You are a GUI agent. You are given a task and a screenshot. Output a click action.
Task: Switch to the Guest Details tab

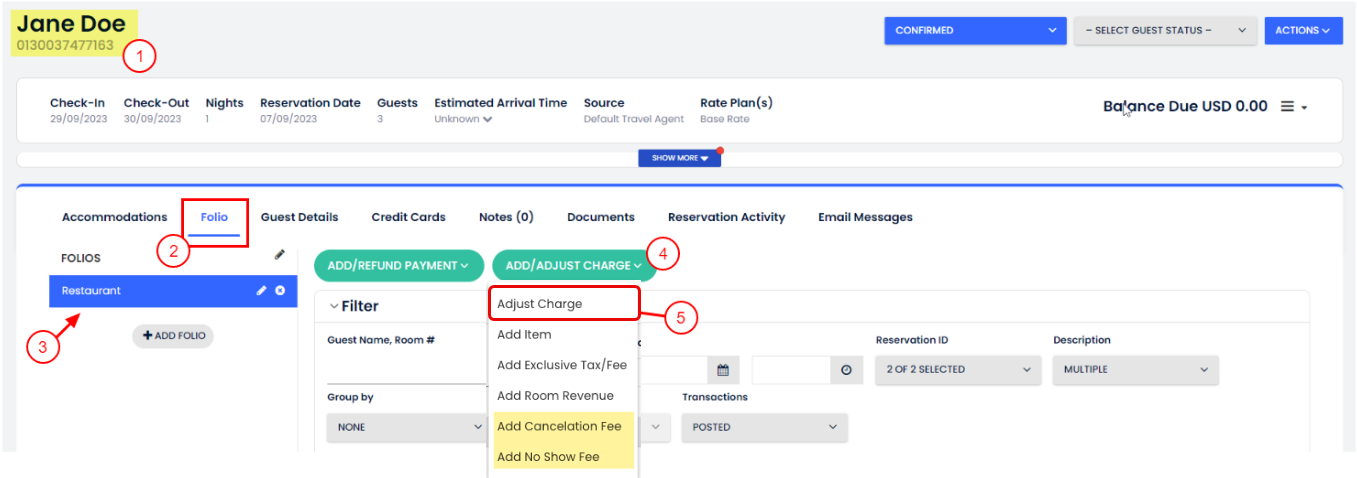(299, 217)
